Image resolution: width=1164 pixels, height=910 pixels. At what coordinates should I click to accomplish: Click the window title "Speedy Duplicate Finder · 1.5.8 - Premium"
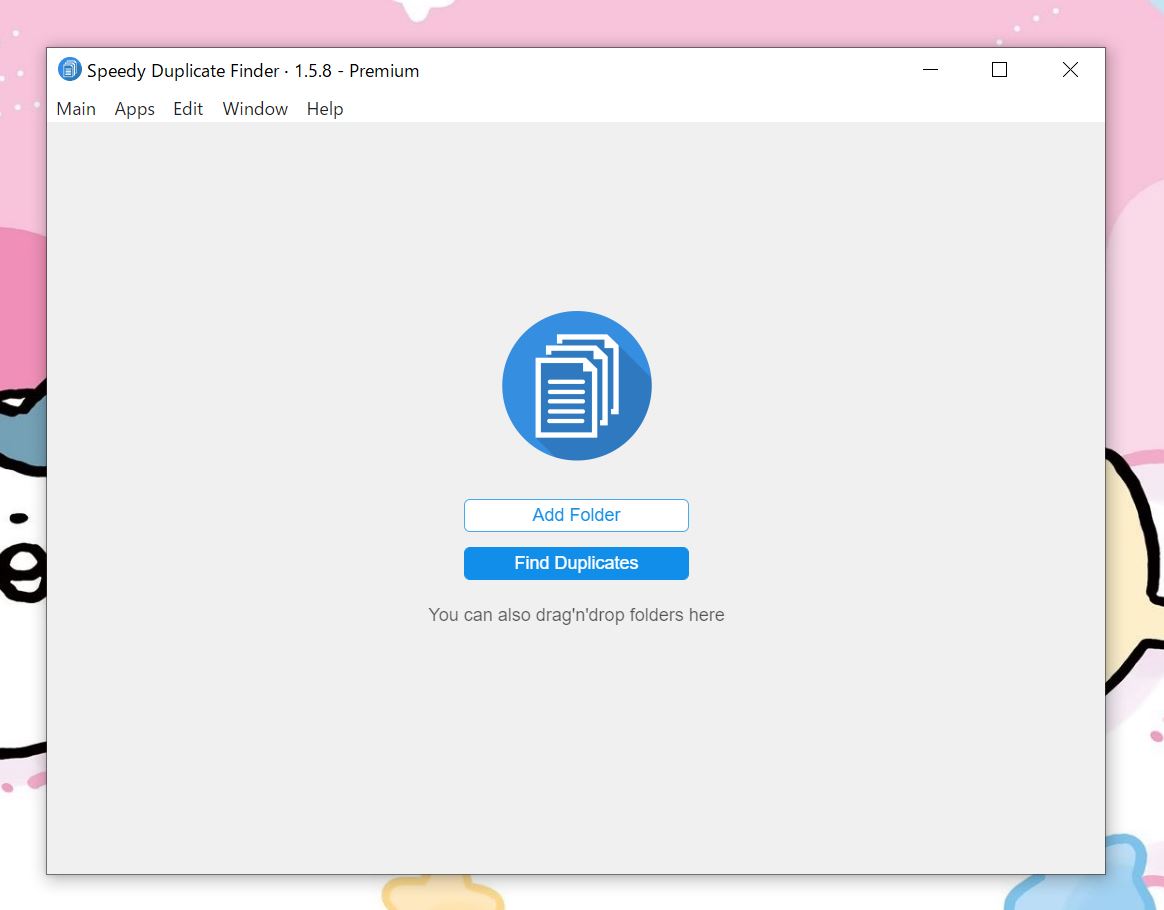tap(253, 71)
